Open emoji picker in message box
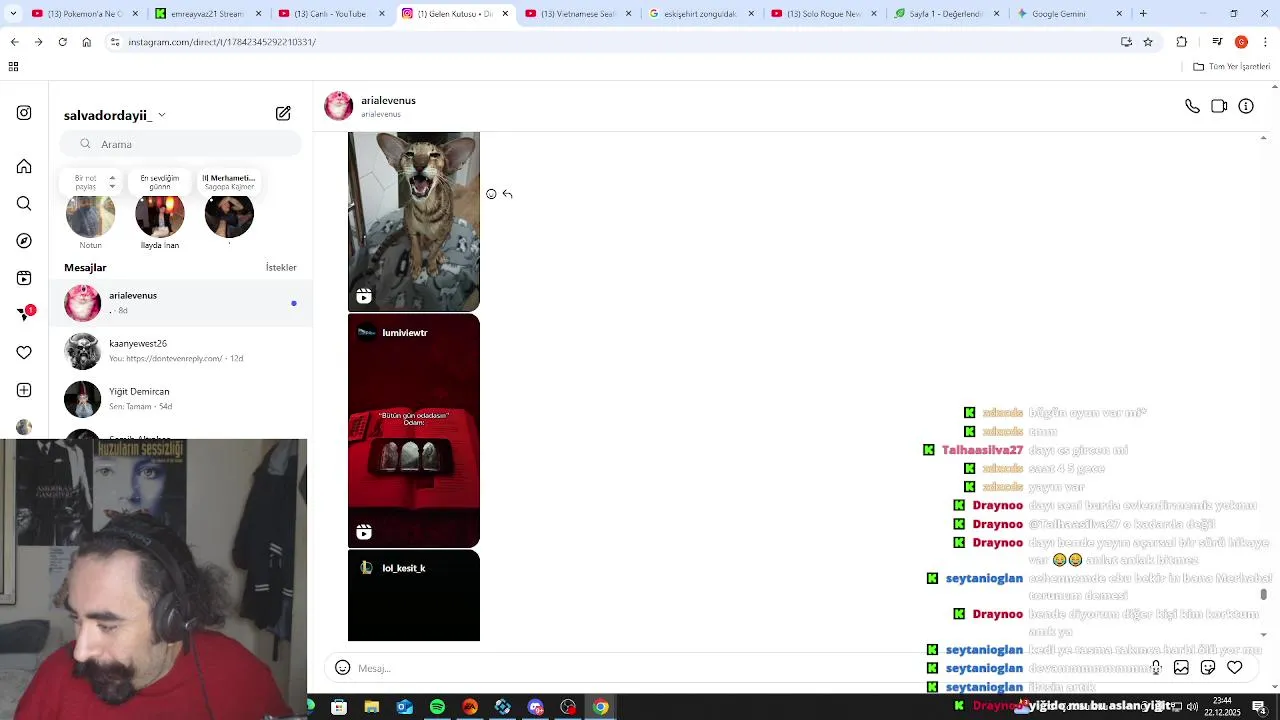The height and width of the screenshot is (720, 1280). (343, 668)
